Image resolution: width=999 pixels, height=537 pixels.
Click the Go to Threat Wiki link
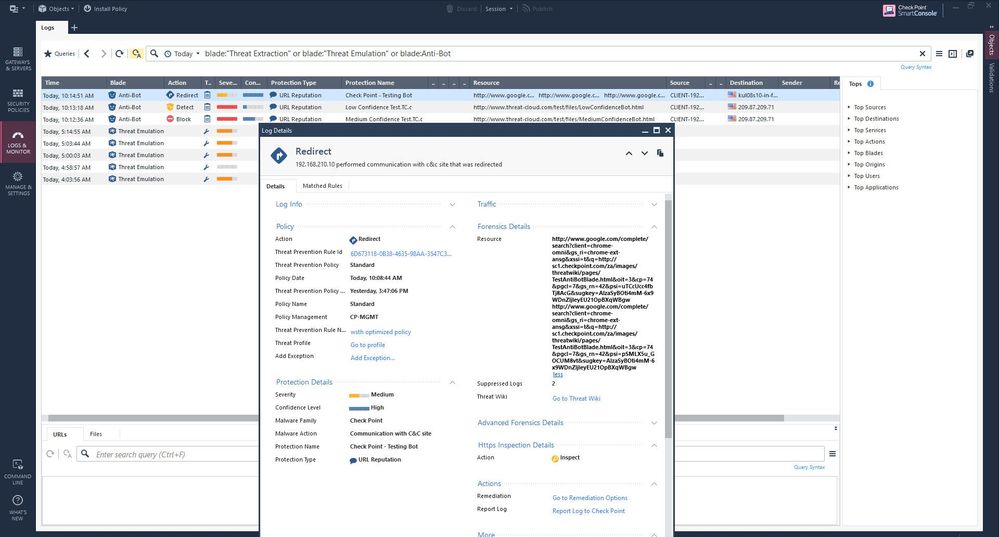pyautogui.click(x=576, y=398)
